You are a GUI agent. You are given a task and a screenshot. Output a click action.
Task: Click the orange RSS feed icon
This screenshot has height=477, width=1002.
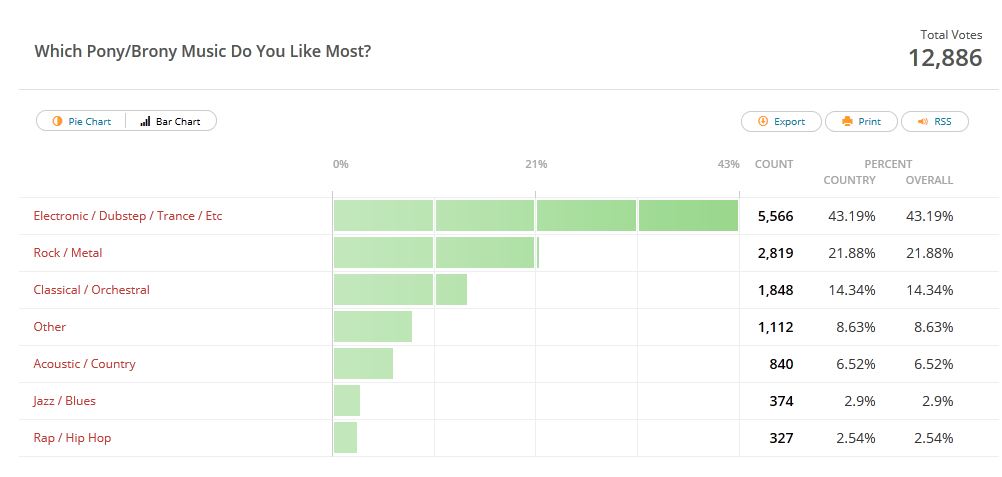[923, 122]
